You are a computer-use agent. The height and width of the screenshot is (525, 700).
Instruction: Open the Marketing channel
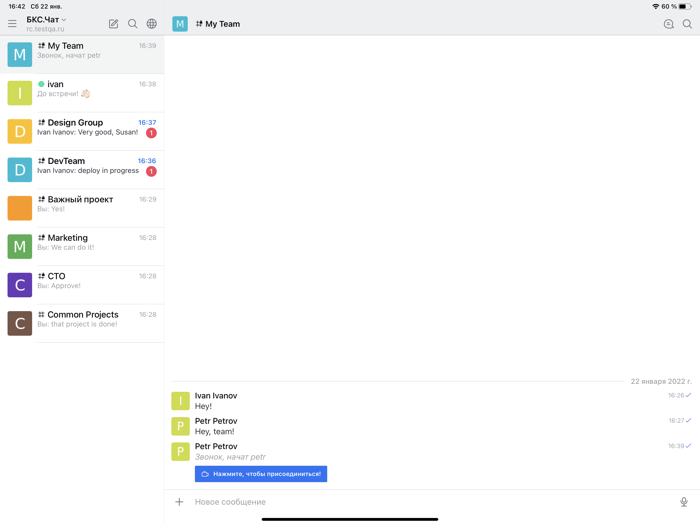click(82, 246)
